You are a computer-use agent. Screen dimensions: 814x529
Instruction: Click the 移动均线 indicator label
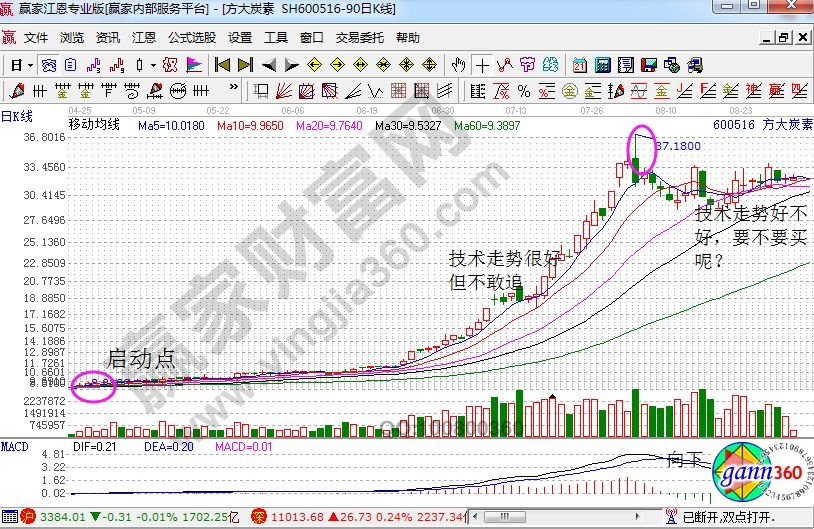pos(93,125)
